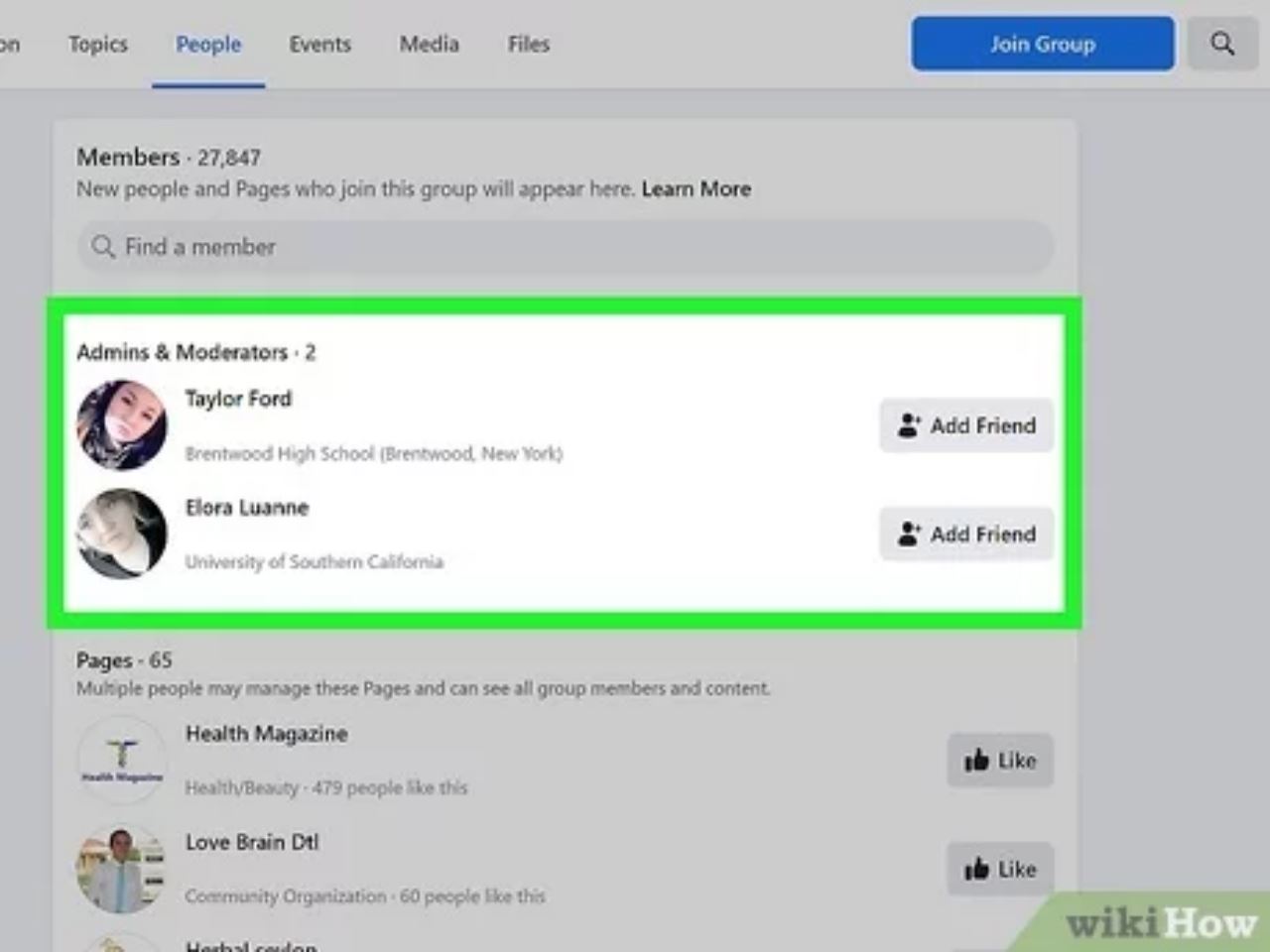Open Taylor Ford's profile picture

coord(122,425)
